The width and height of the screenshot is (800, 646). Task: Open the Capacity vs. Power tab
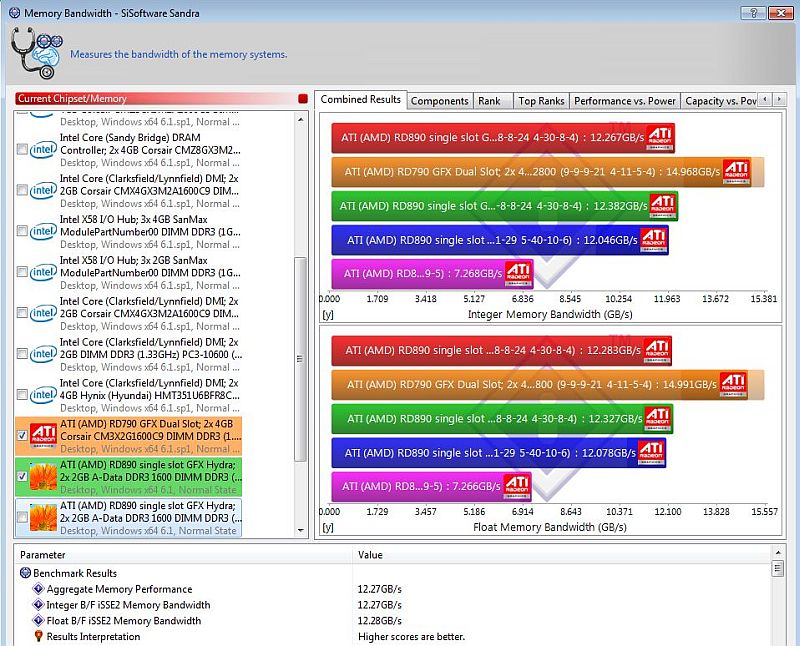click(719, 101)
